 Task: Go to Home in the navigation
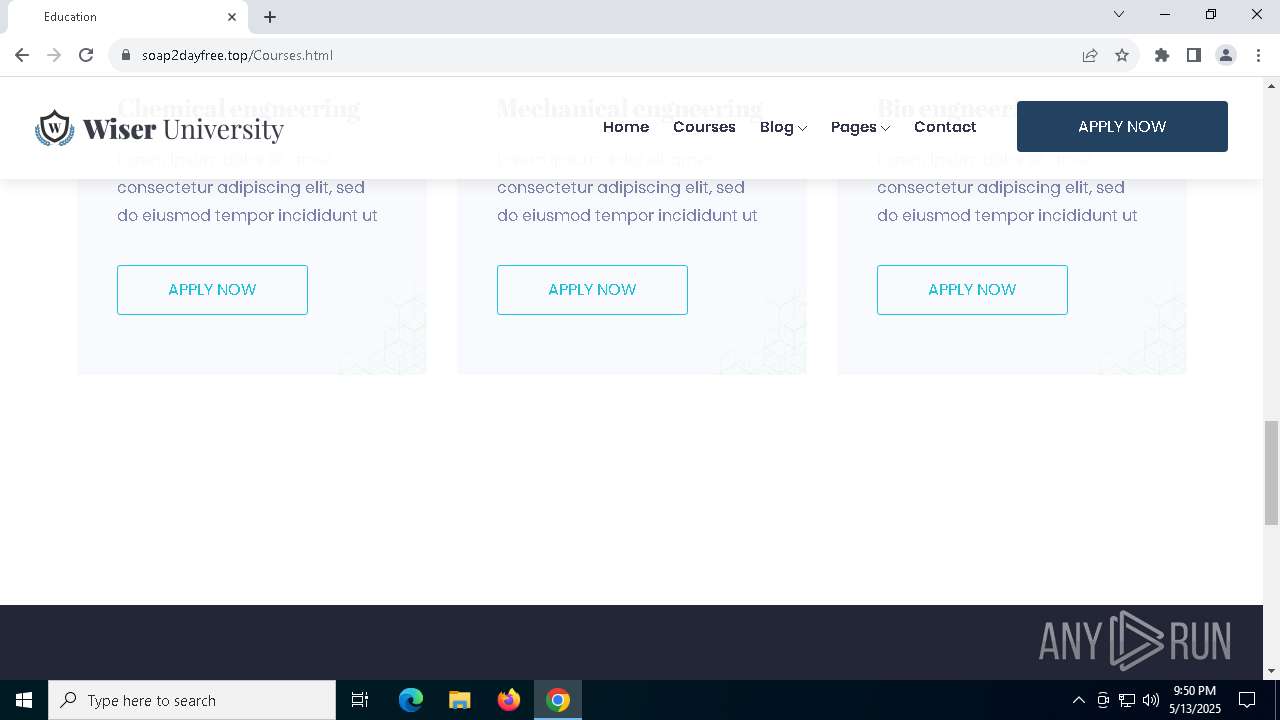tap(626, 127)
